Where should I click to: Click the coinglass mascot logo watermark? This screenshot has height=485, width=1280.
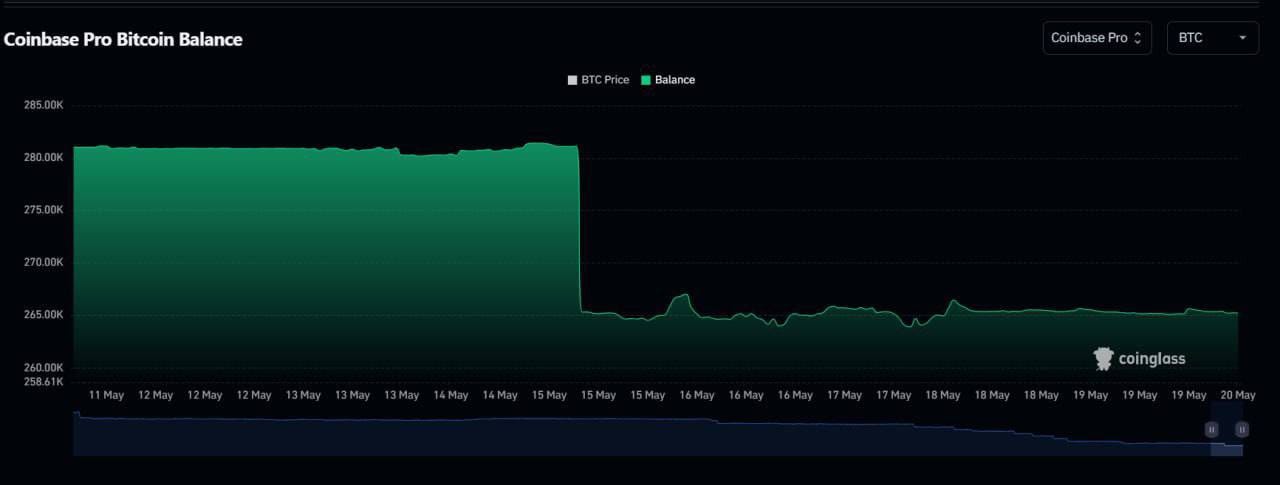pos(1104,359)
